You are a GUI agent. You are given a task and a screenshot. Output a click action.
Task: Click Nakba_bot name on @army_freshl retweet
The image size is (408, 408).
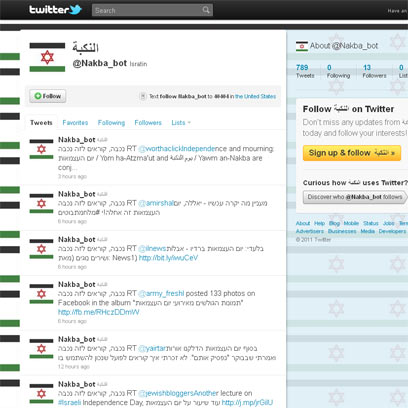point(77,284)
